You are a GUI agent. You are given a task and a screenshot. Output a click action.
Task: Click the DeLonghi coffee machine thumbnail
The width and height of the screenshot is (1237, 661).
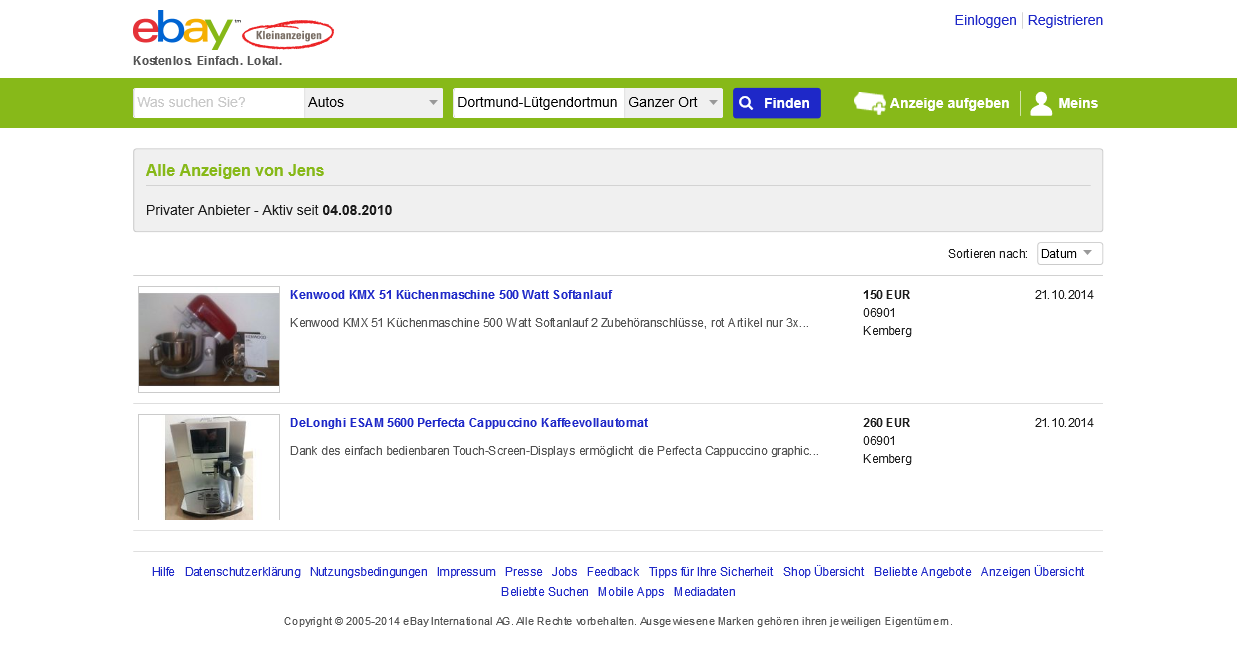209,467
